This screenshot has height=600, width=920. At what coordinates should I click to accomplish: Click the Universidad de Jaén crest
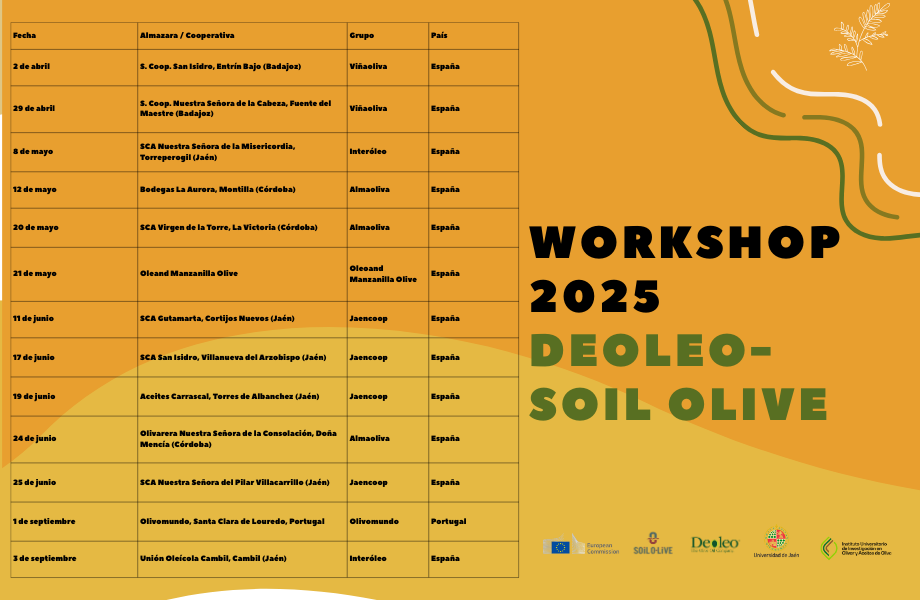click(776, 540)
